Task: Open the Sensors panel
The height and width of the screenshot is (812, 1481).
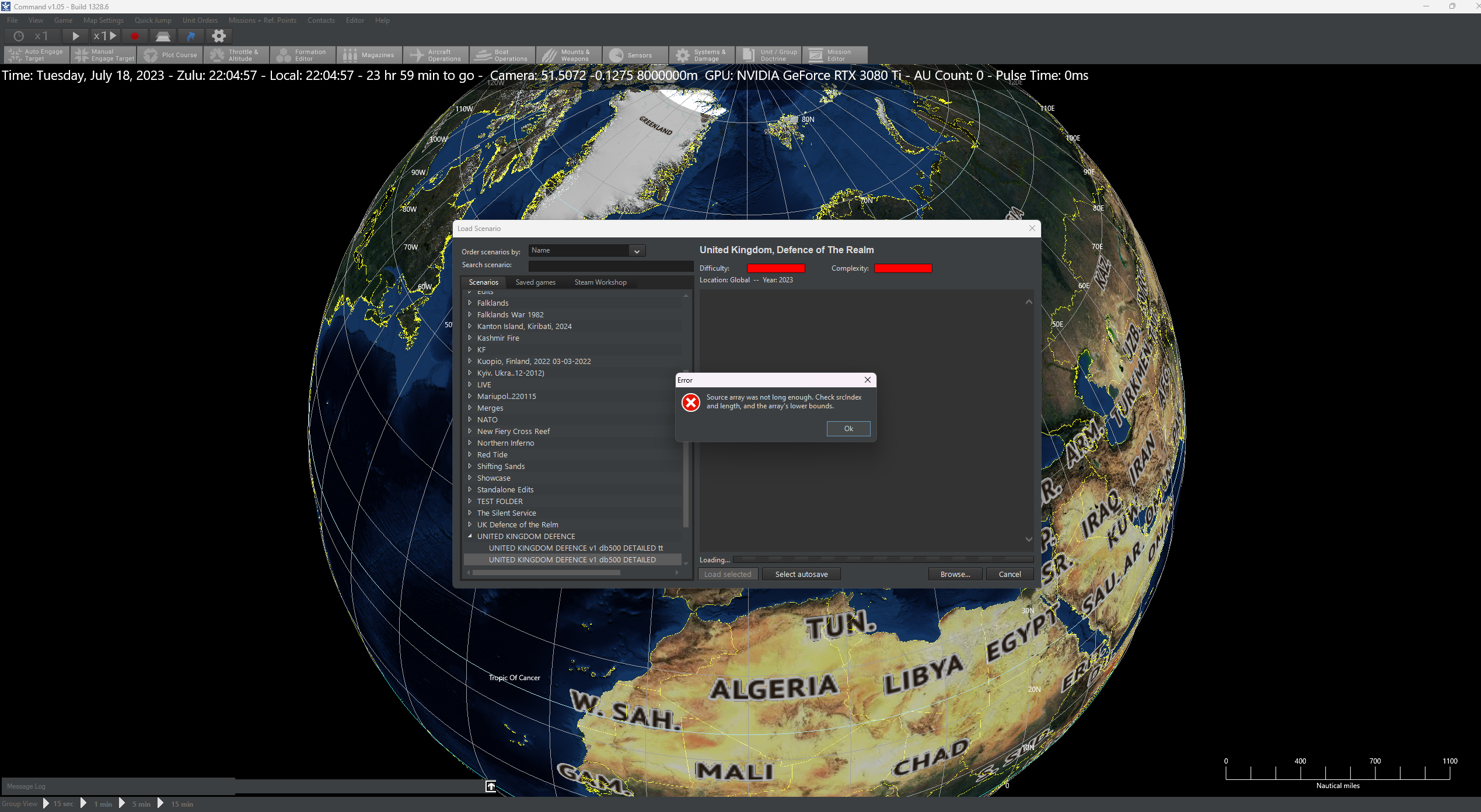Action: click(634, 55)
